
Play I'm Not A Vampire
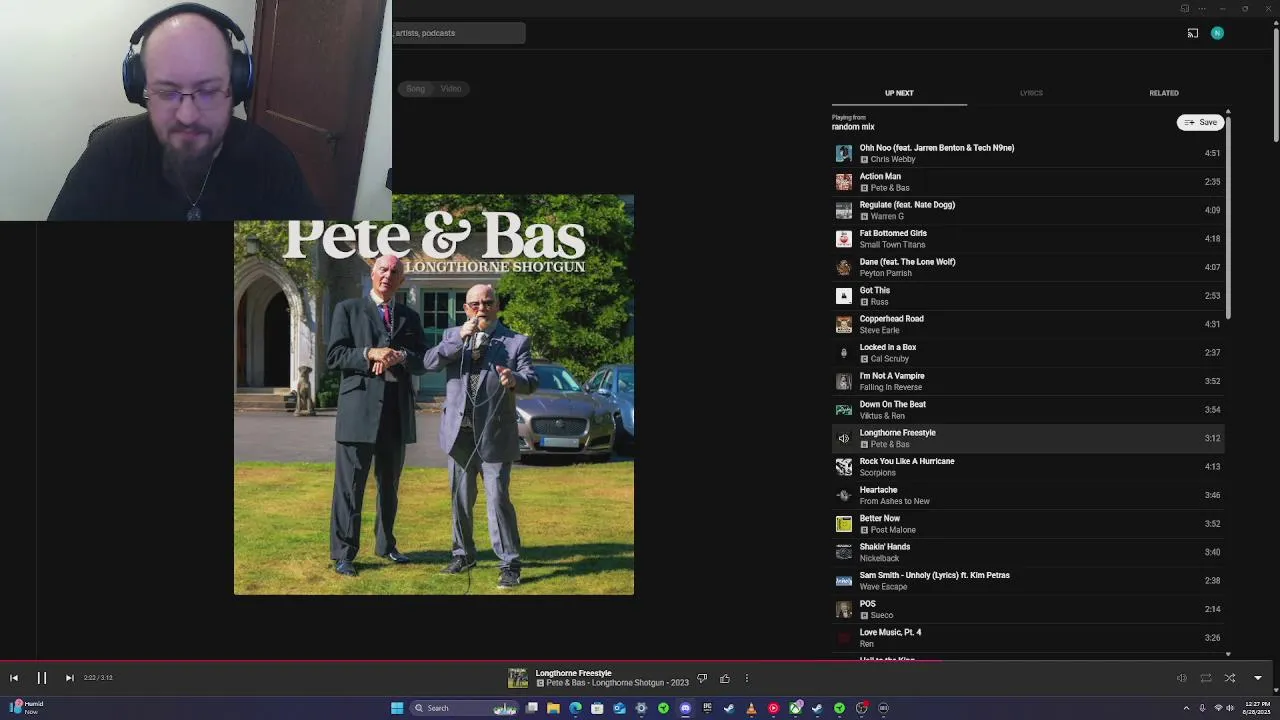(x=1028, y=381)
